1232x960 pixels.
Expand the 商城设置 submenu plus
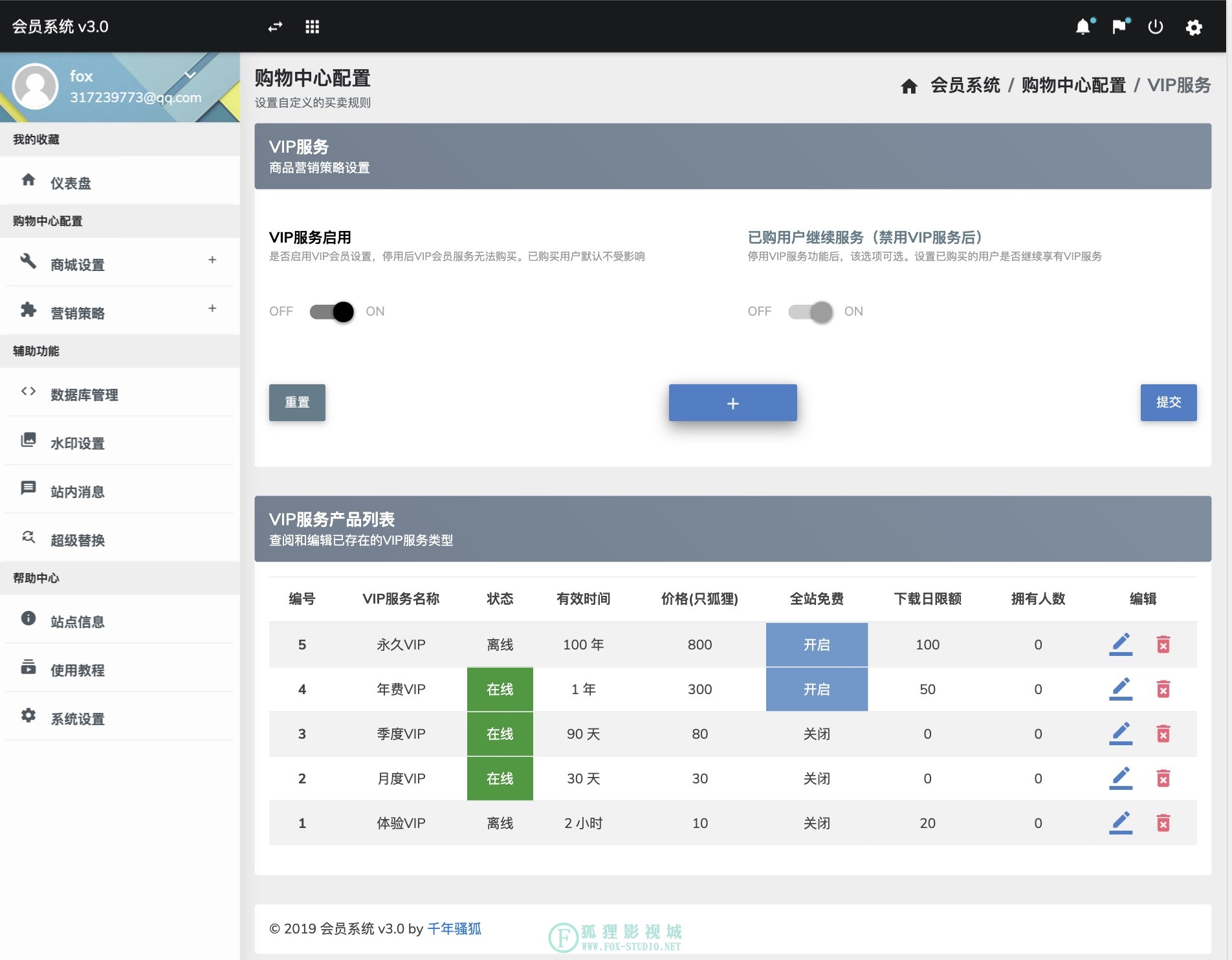[212, 260]
